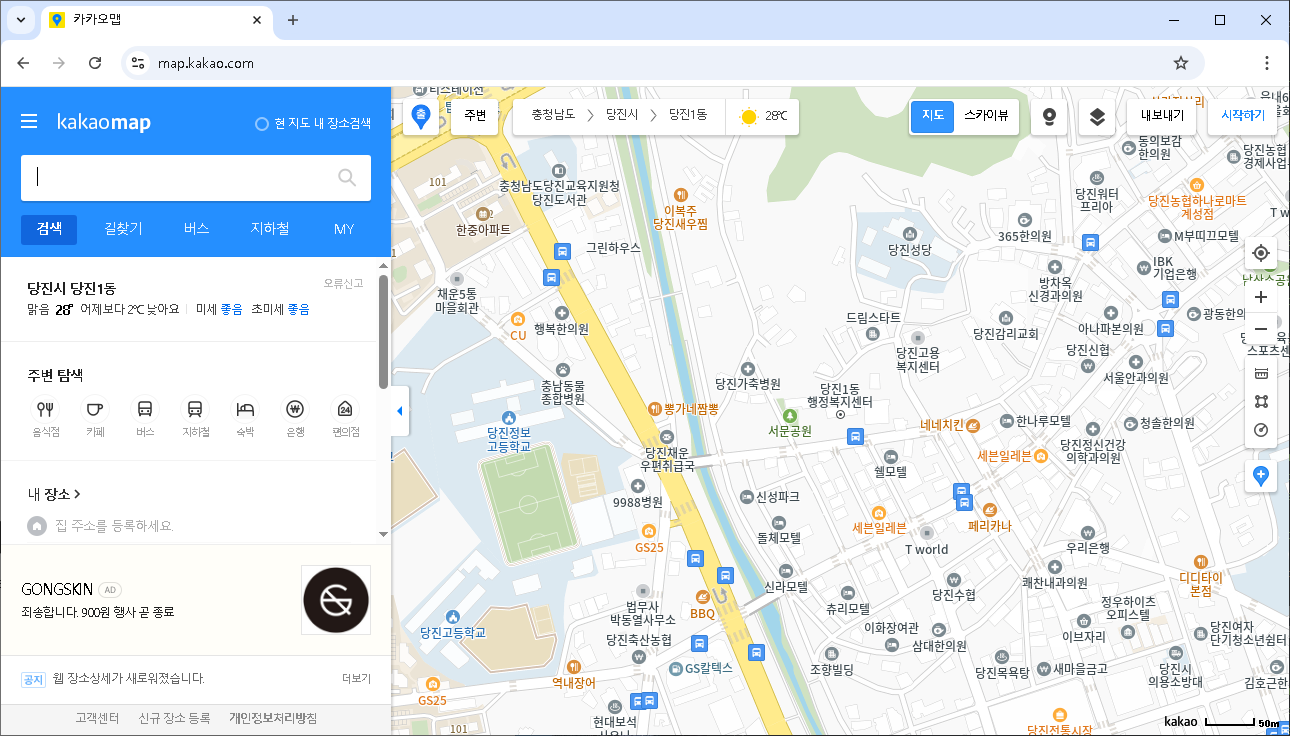Enable 현 지도 내 장소검색 option

click(x=313, y=124)
